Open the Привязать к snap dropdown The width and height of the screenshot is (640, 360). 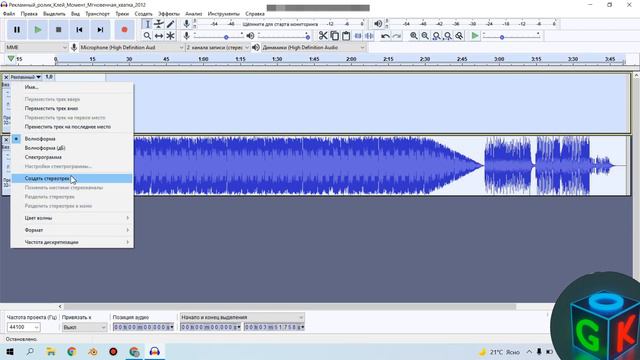point(84,327)
